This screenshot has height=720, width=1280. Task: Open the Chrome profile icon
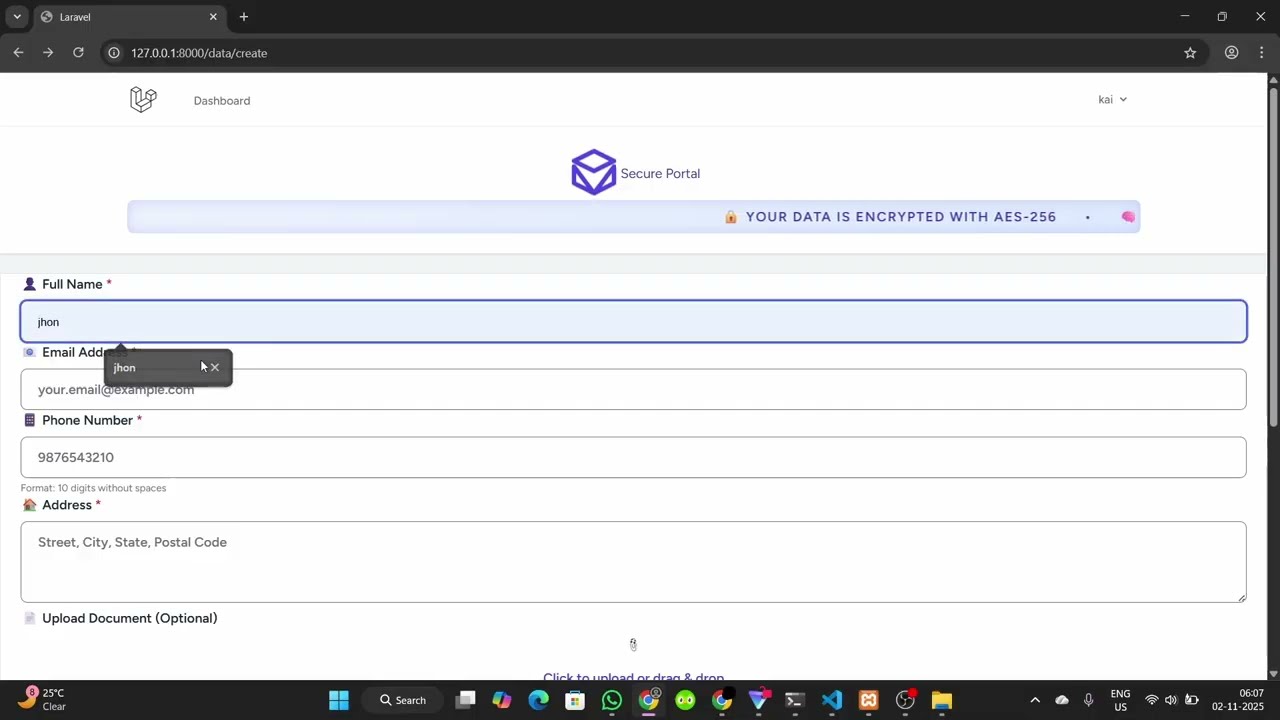coord(1232,53)
